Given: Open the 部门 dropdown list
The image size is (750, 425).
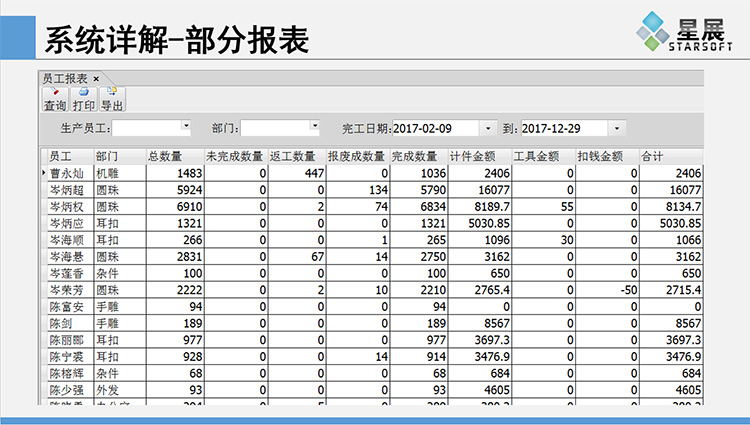Looking at the screenshot, I should tap(314, 127).
